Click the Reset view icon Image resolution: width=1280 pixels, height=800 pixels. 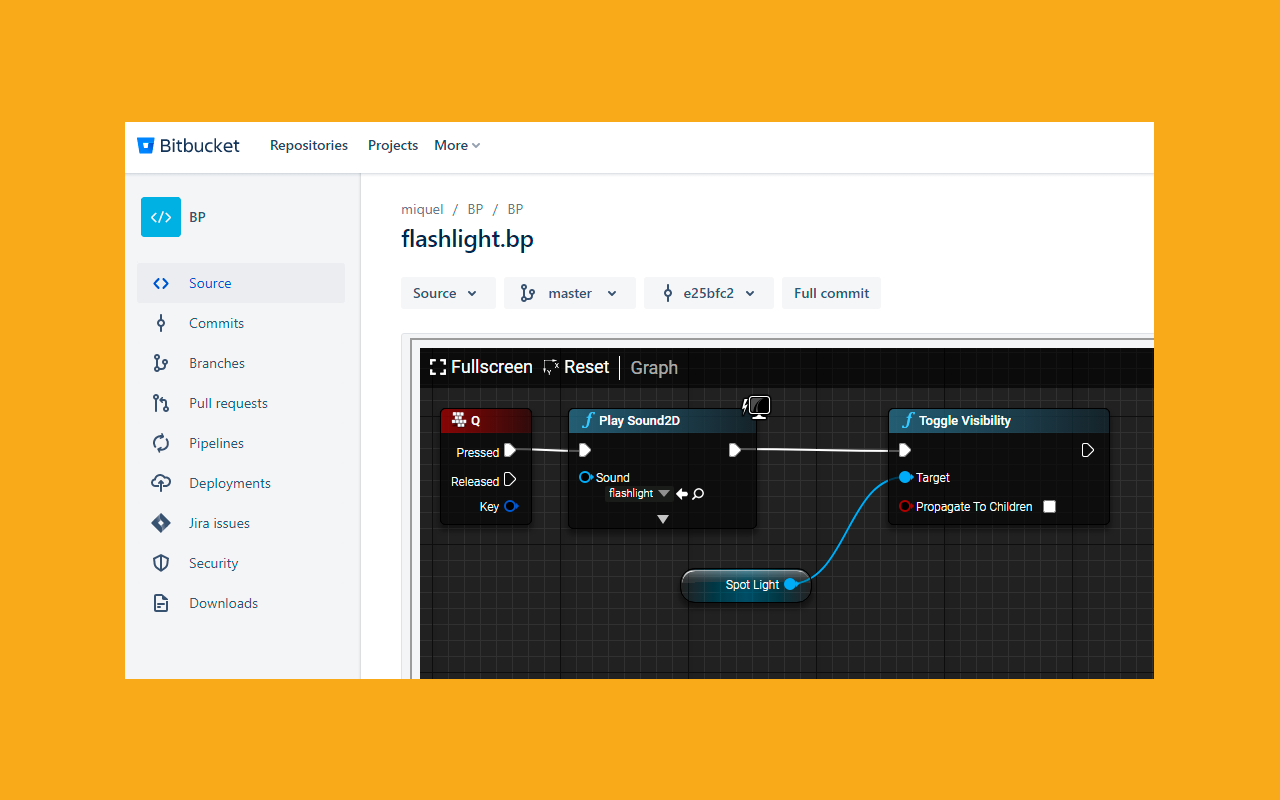pos(551,367)
